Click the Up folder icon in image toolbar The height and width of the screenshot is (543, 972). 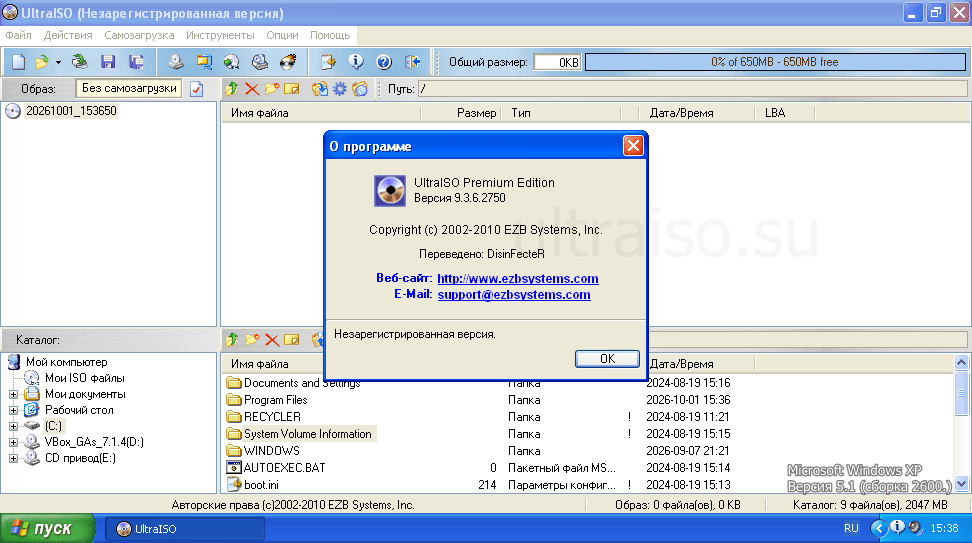click(232, 89)
